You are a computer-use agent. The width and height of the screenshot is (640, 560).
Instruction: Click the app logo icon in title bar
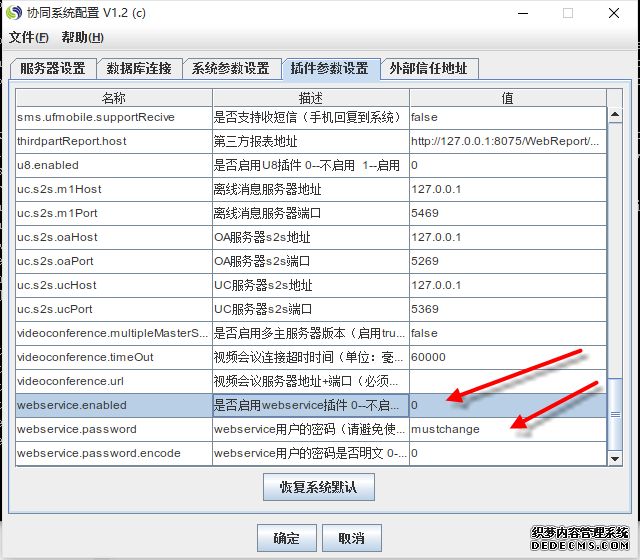(13, 13)
